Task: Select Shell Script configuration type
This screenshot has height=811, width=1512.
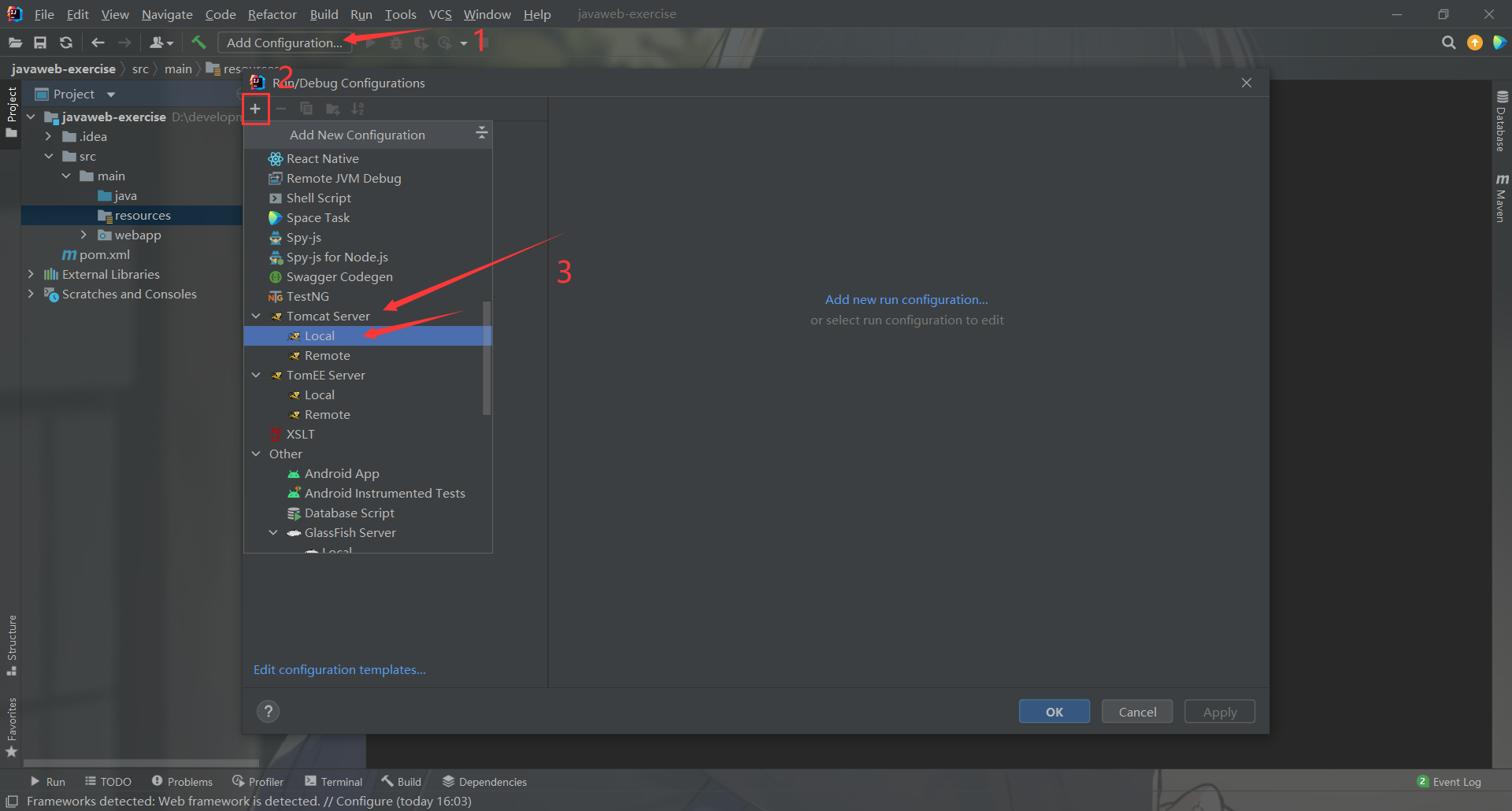Action: coord(368,198)
